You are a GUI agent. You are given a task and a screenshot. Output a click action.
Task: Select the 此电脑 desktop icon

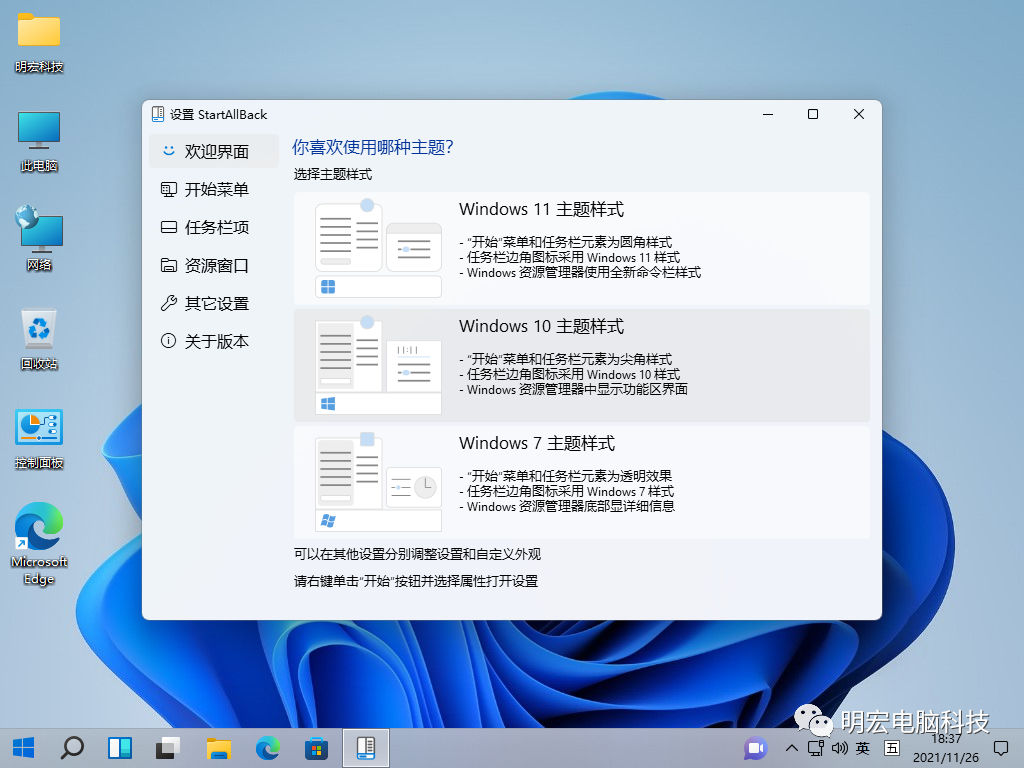[39, 142]
